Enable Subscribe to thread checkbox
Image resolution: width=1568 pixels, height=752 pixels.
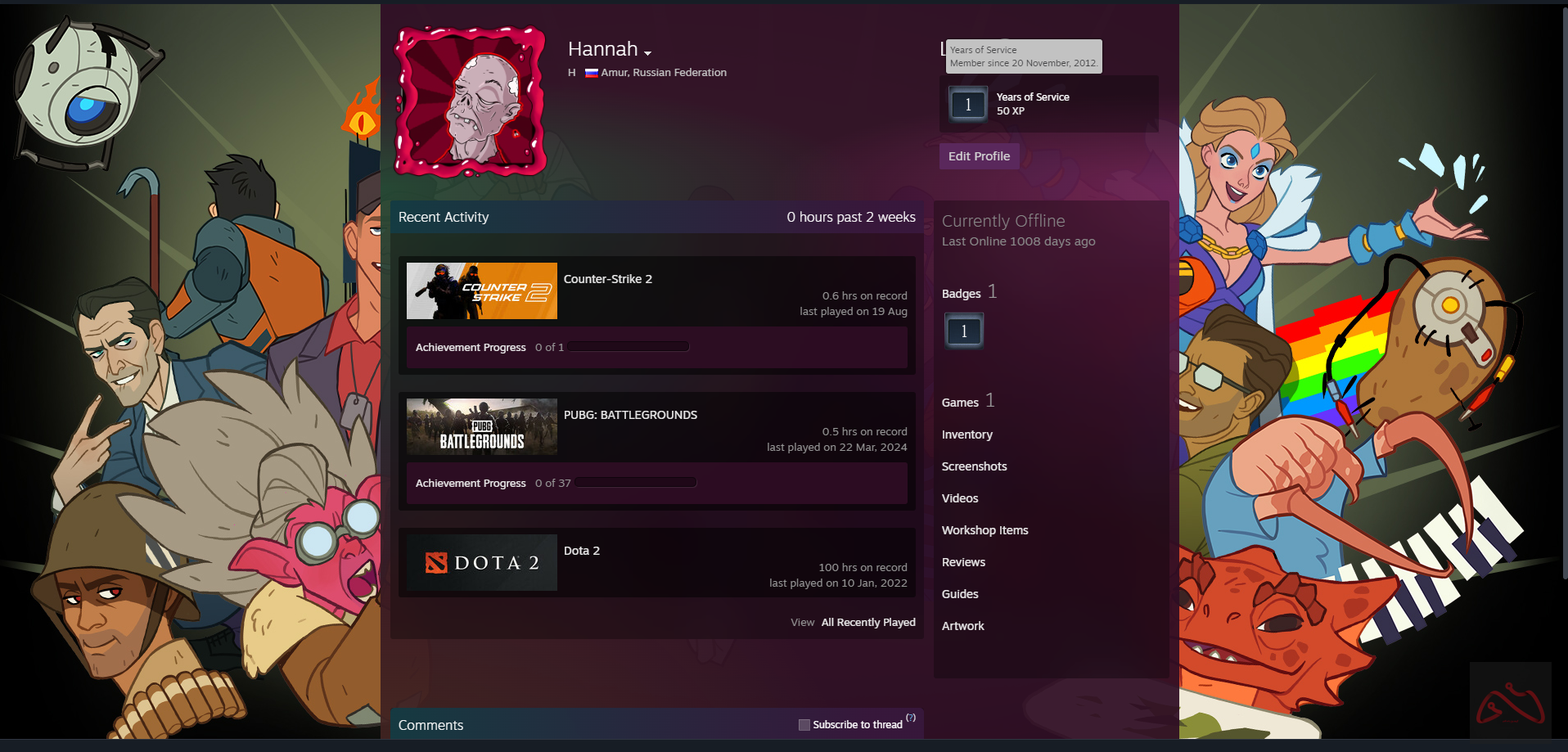[804, 725]
